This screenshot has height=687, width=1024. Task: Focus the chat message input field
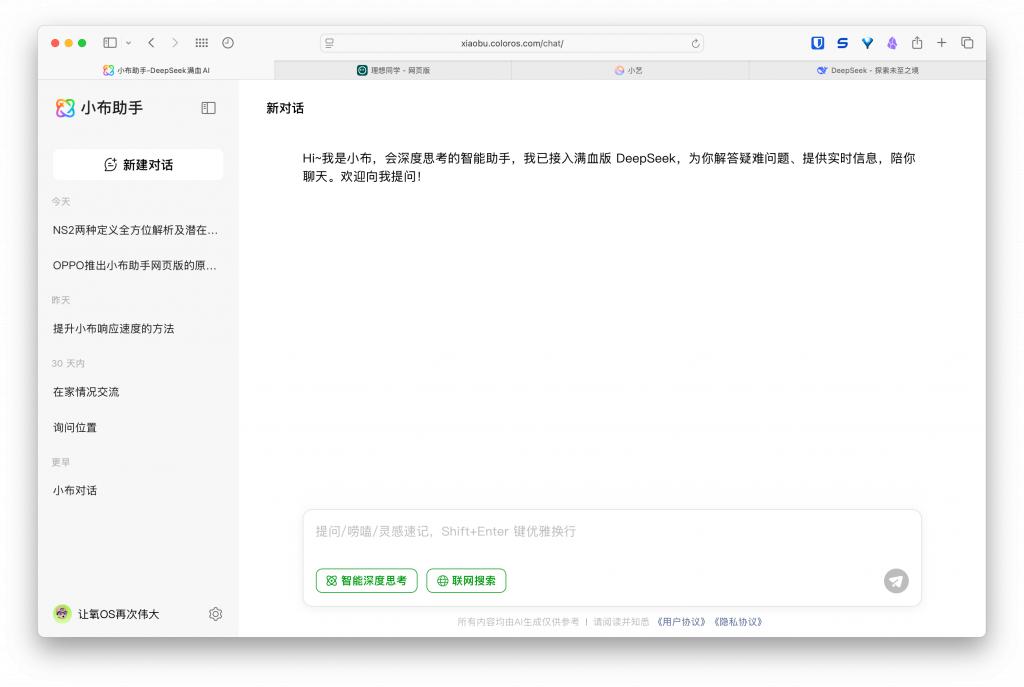click(x=612, y=532)
